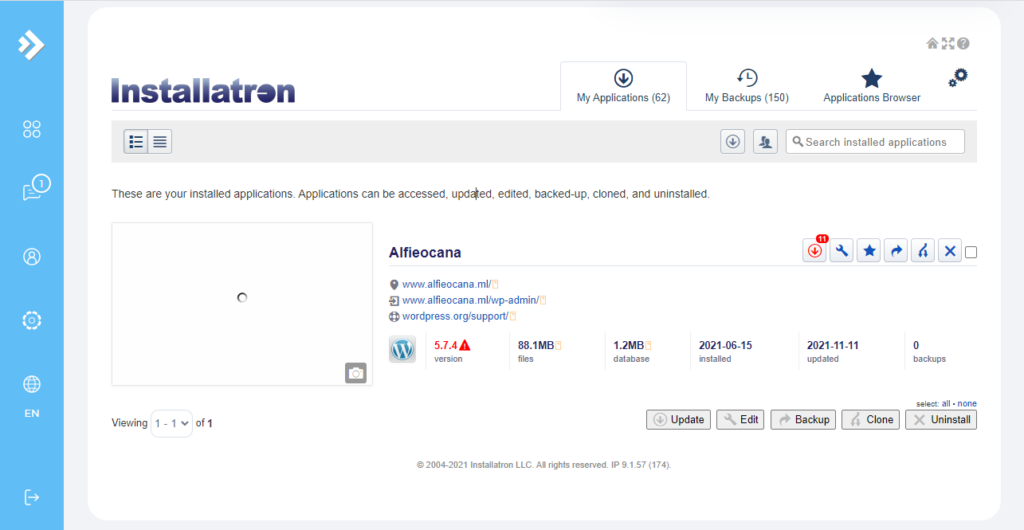Click the star icon for Alfieocana
This screenshot has width=1024, height=530.
point(869,251)
